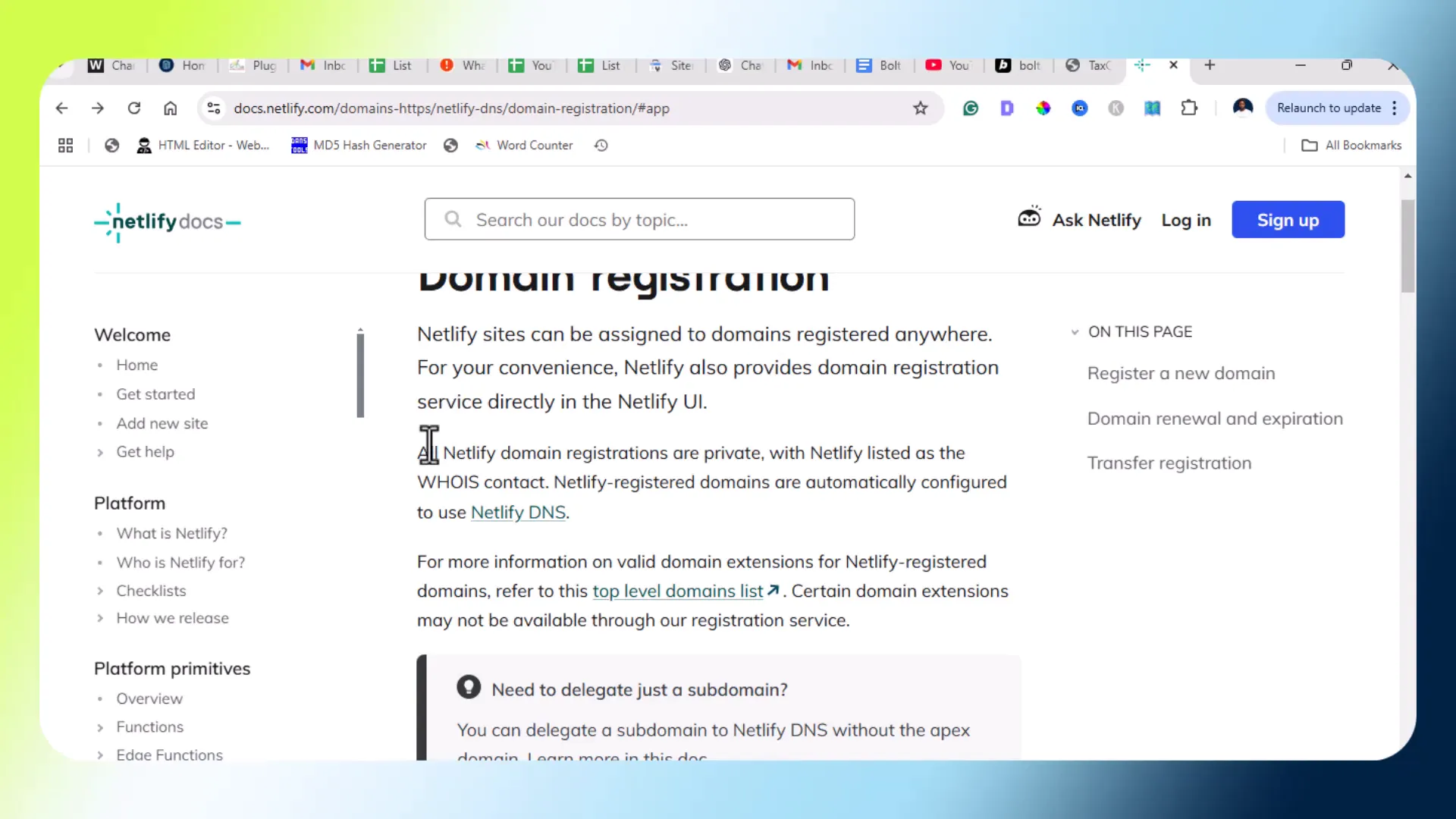This screenshot has width=1456, height=819.
Task: Open Overview under Platform primitives
Action: click(149, 698)
